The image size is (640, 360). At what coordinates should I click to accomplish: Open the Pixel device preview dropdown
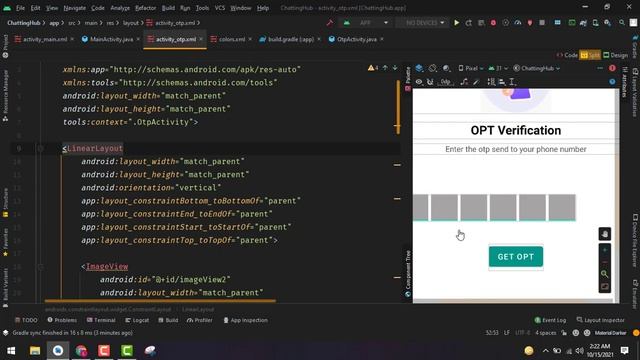(471, 68)
